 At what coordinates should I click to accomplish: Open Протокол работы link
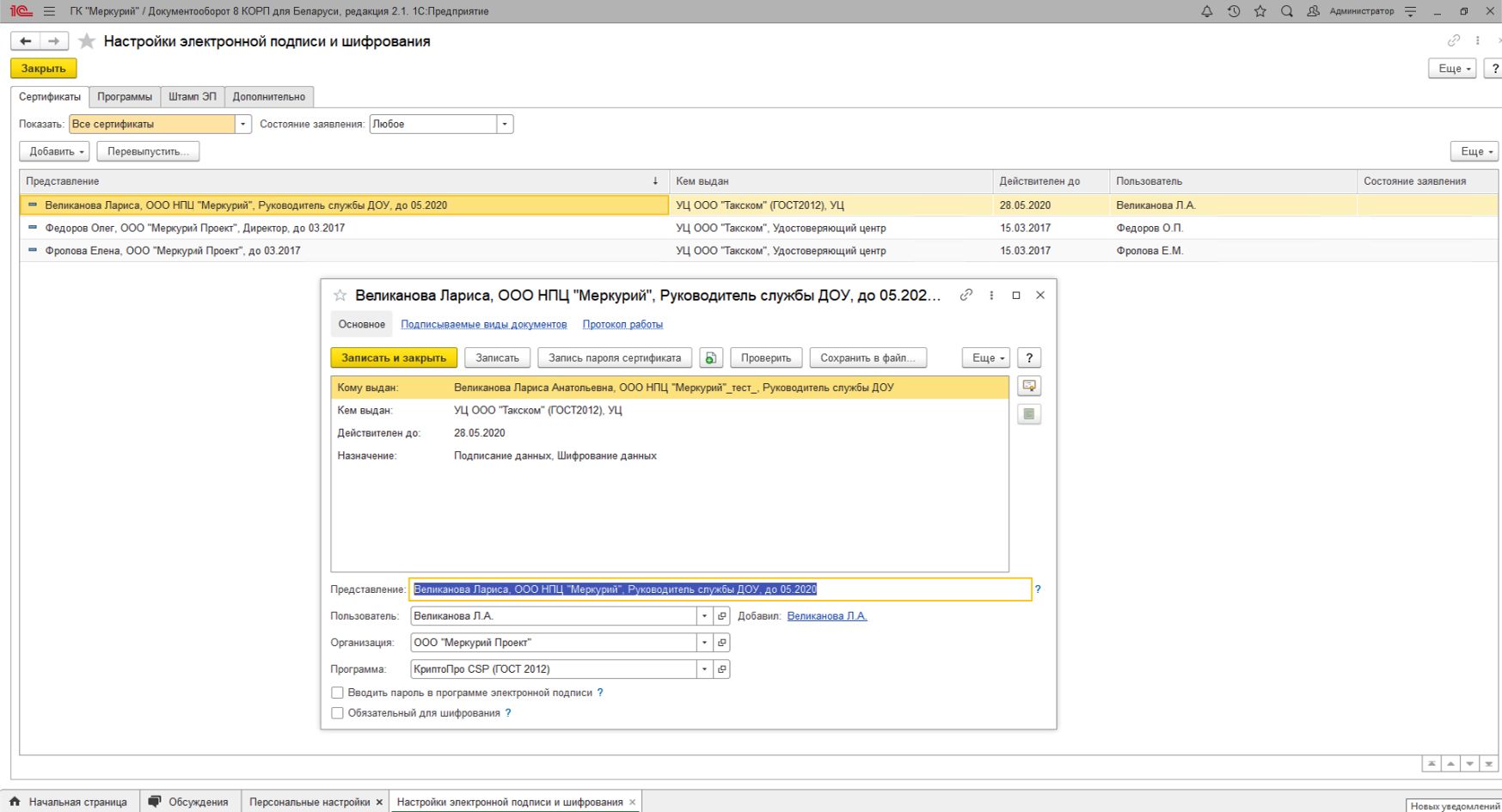tap(622, 324)
